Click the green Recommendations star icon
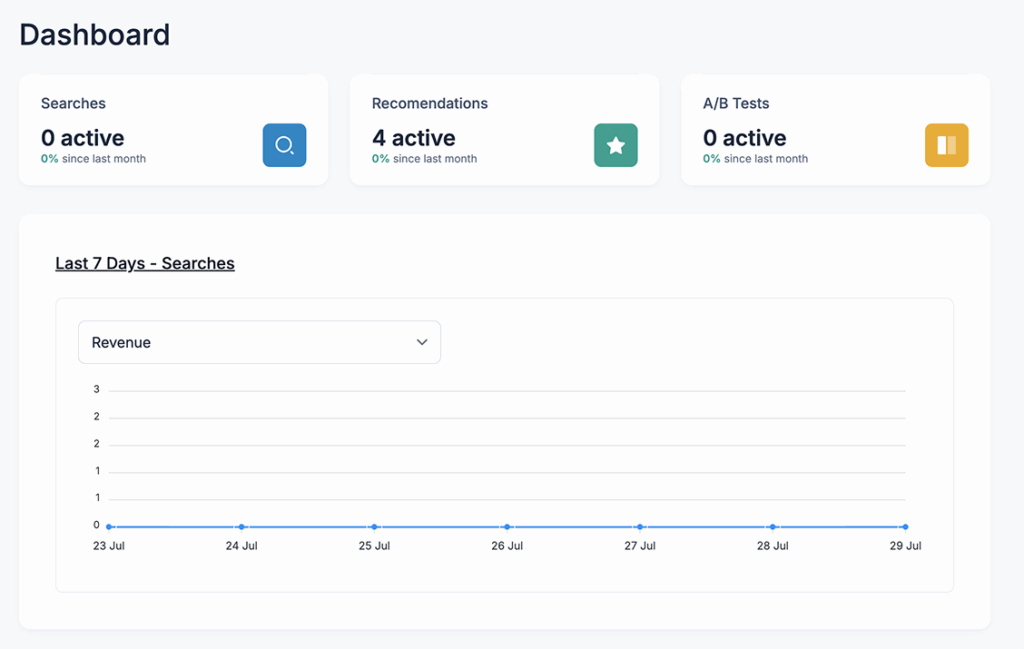 (x=615, y=145)
